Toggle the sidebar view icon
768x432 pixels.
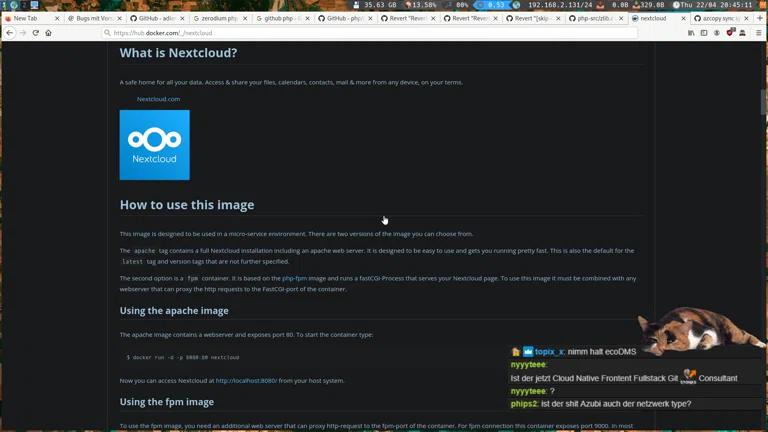click(704, 33)
